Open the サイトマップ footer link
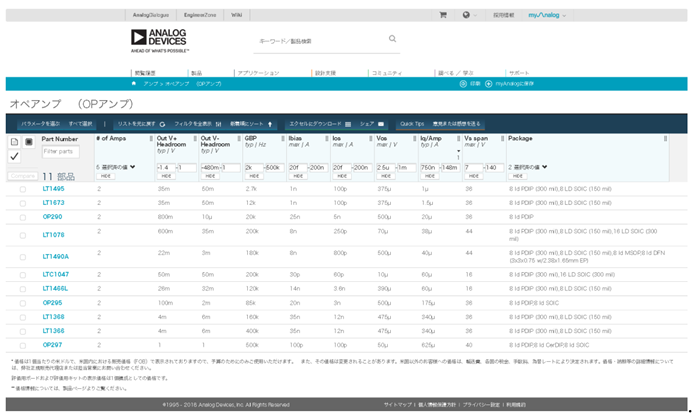This screenshot has width=696, height=417. (x=398, y=405)
